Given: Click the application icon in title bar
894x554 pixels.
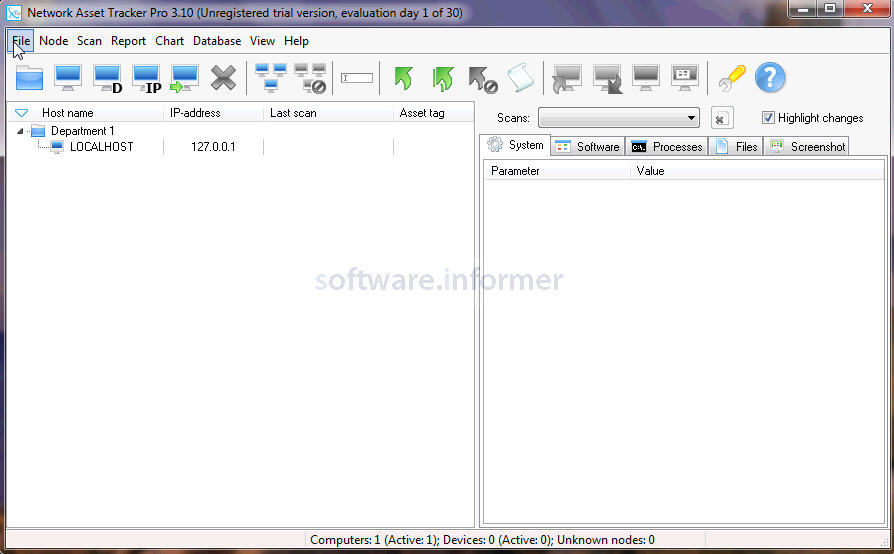Looking at the screenshot, I should click(14, 13).
